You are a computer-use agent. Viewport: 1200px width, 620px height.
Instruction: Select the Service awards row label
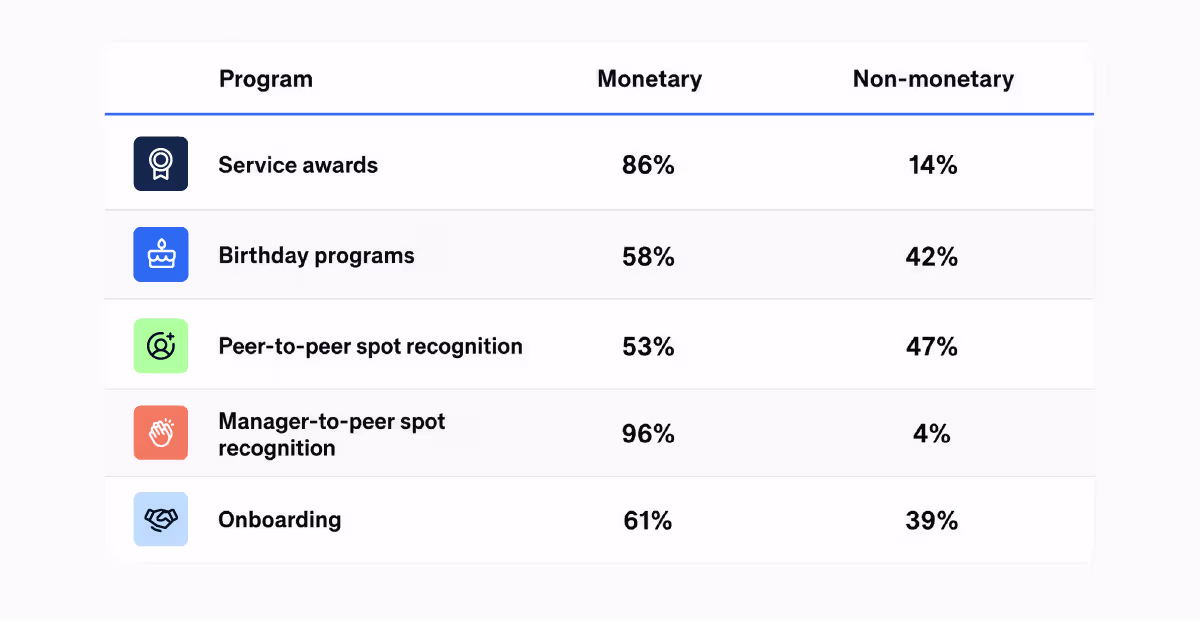pos(298,165)
